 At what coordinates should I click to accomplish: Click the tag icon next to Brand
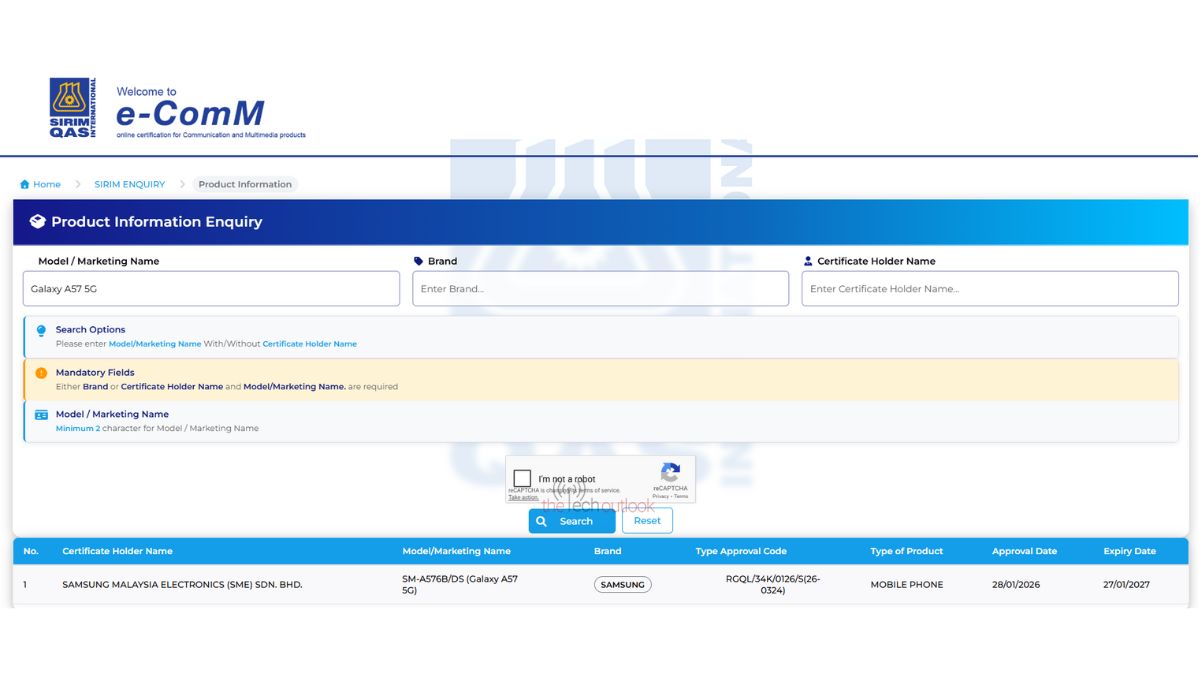[418, 261]
